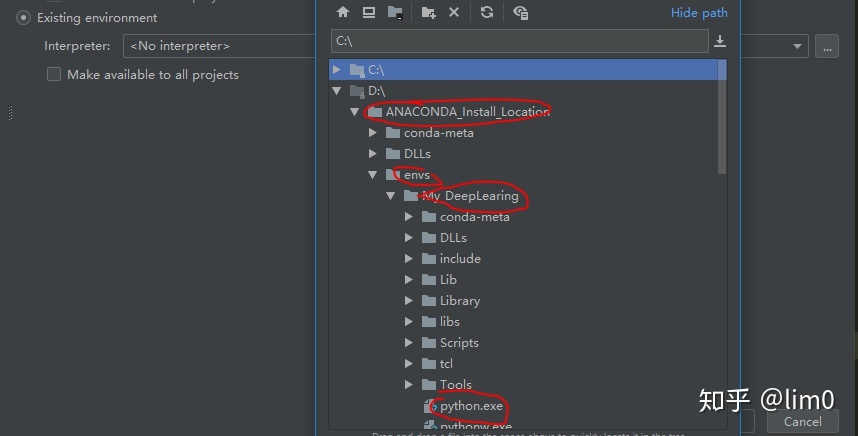Select the include folder

460,258
